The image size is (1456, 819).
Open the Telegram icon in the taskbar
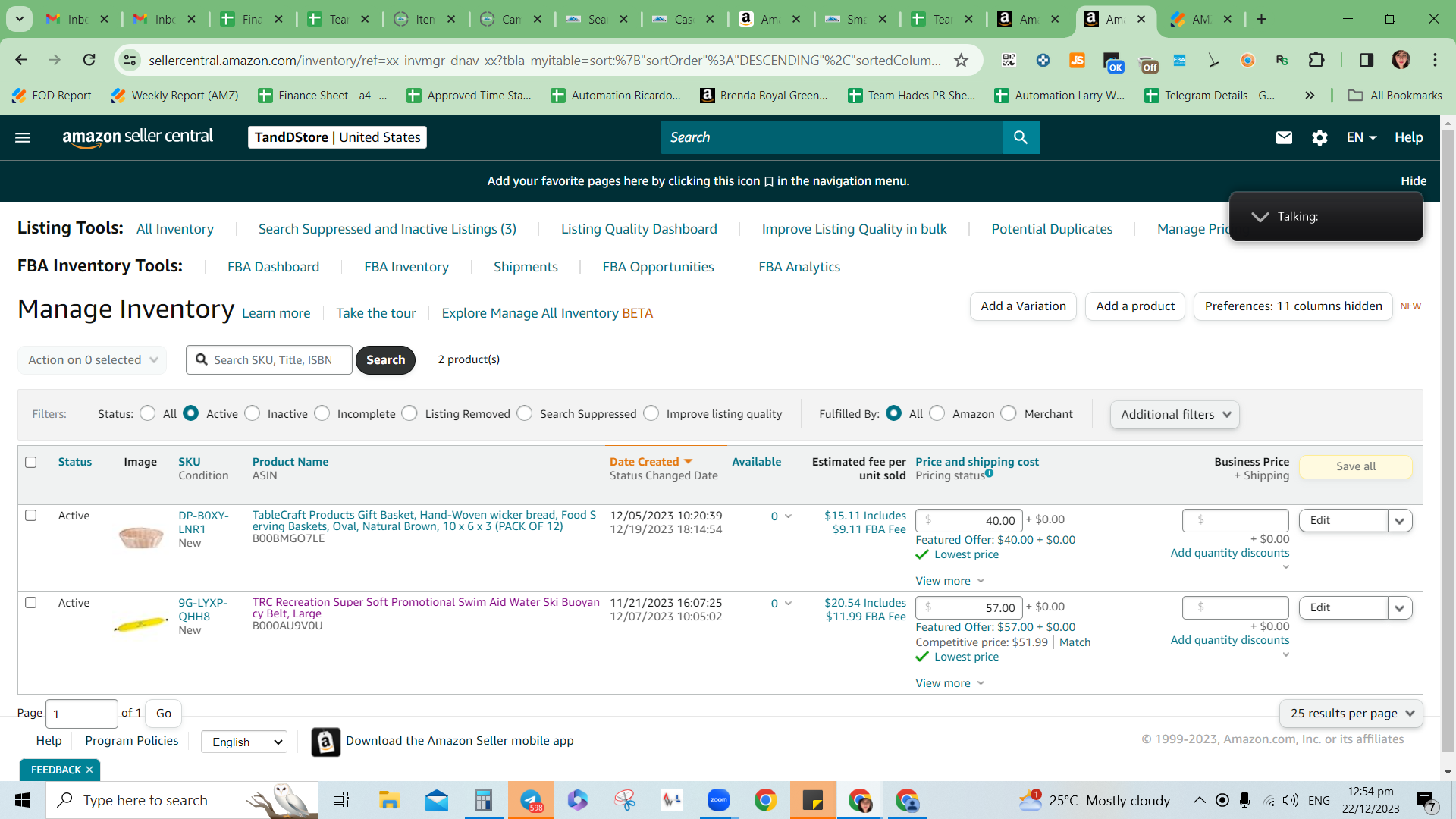531,800
